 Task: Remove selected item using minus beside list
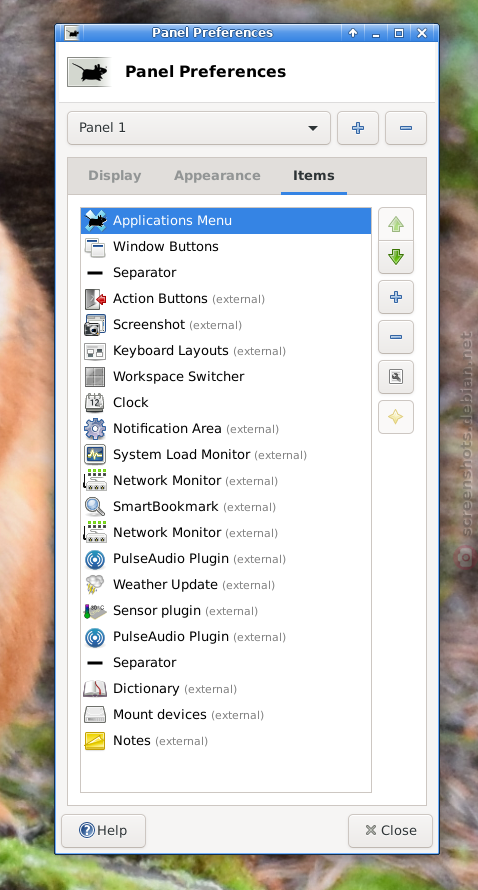tap(396, 337)
